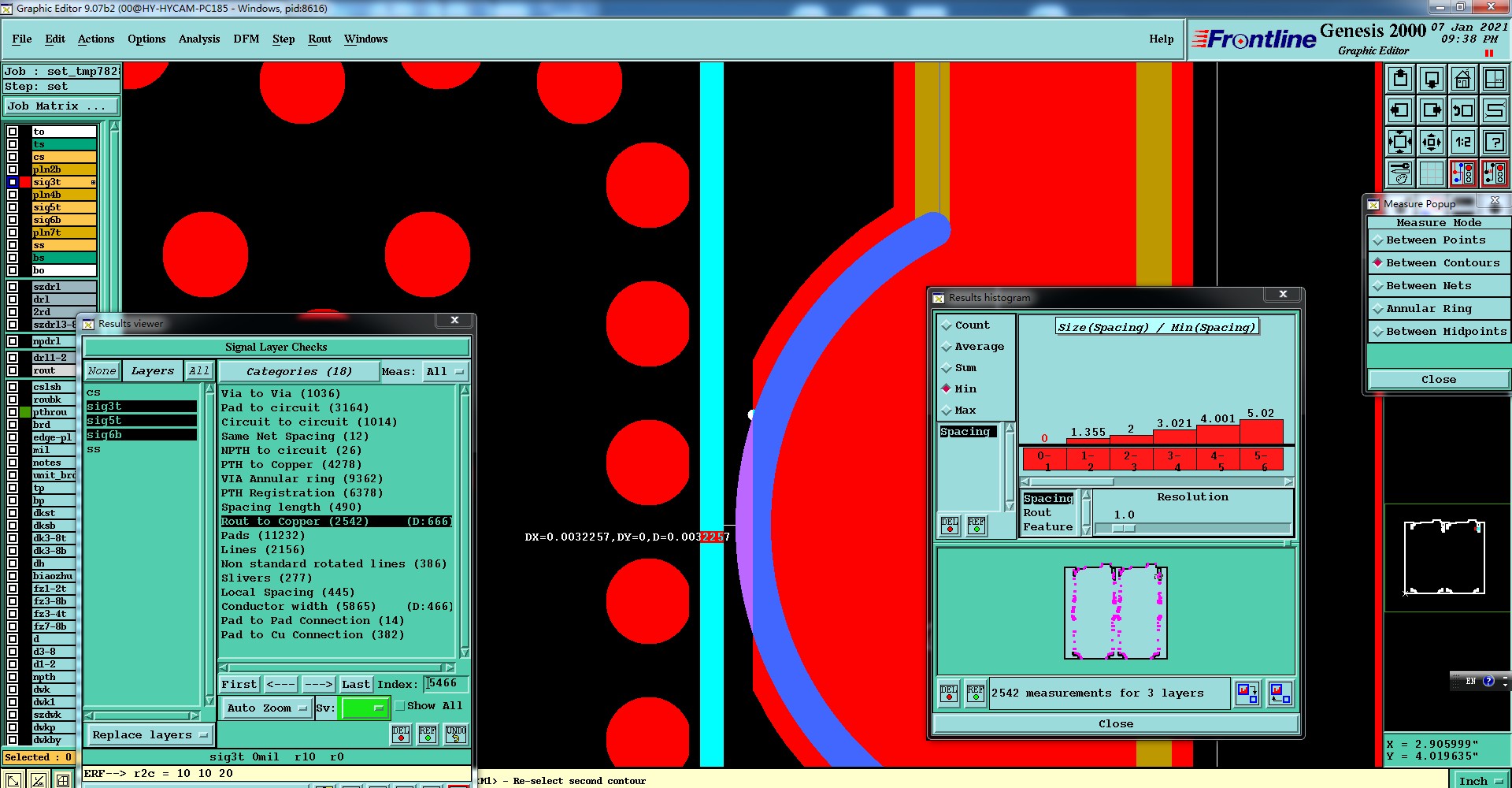
Task: Select Between Points measure mode
Action: click(1439, 240)
